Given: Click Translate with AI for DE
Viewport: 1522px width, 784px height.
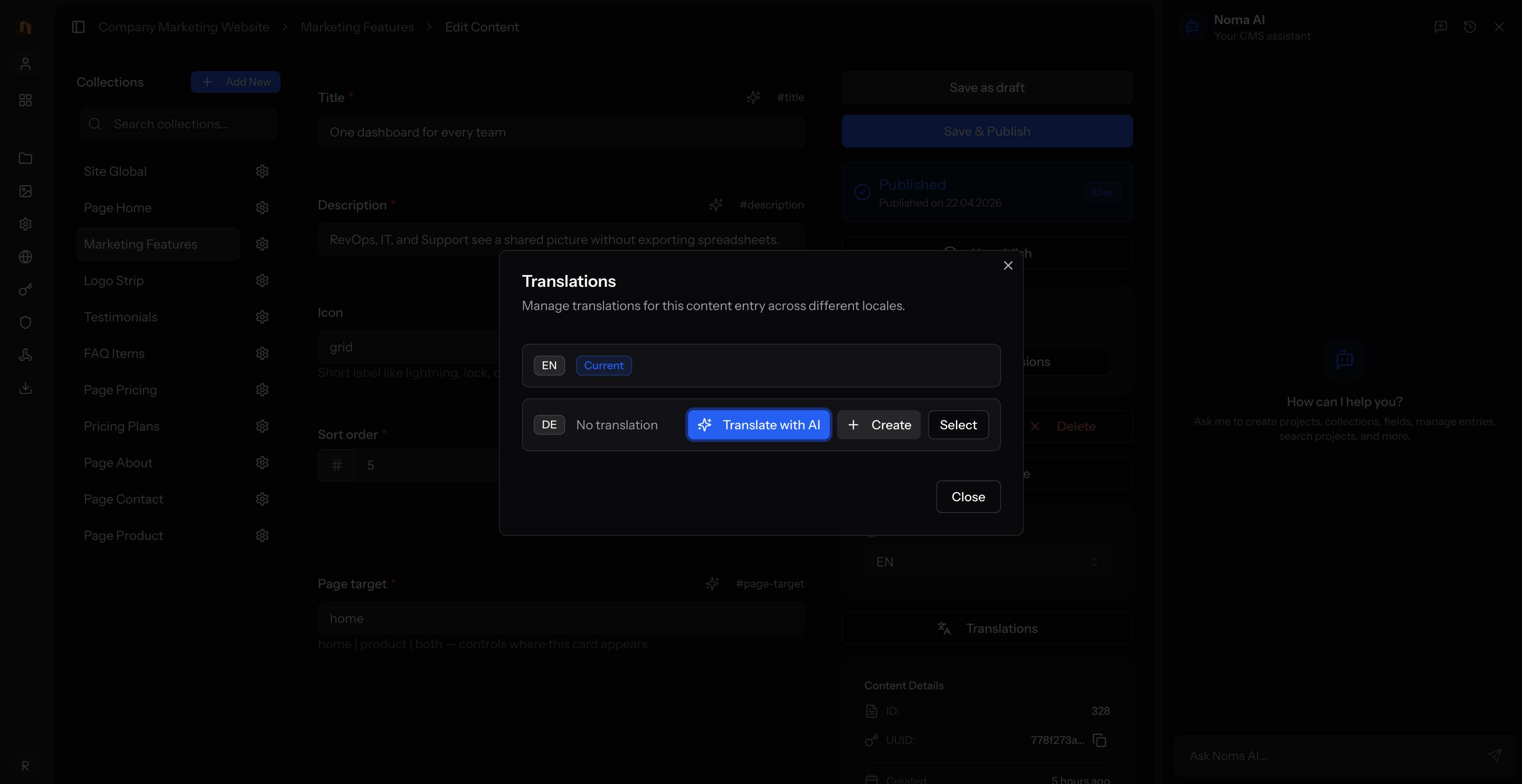Looking at the screenshot, I should [x=759, y=425].
